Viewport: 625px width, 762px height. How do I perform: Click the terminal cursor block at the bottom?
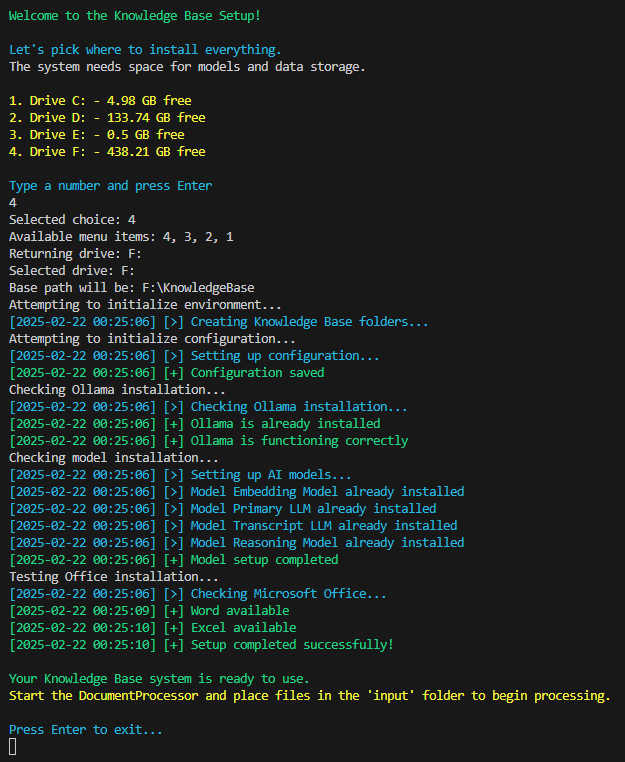13,746
